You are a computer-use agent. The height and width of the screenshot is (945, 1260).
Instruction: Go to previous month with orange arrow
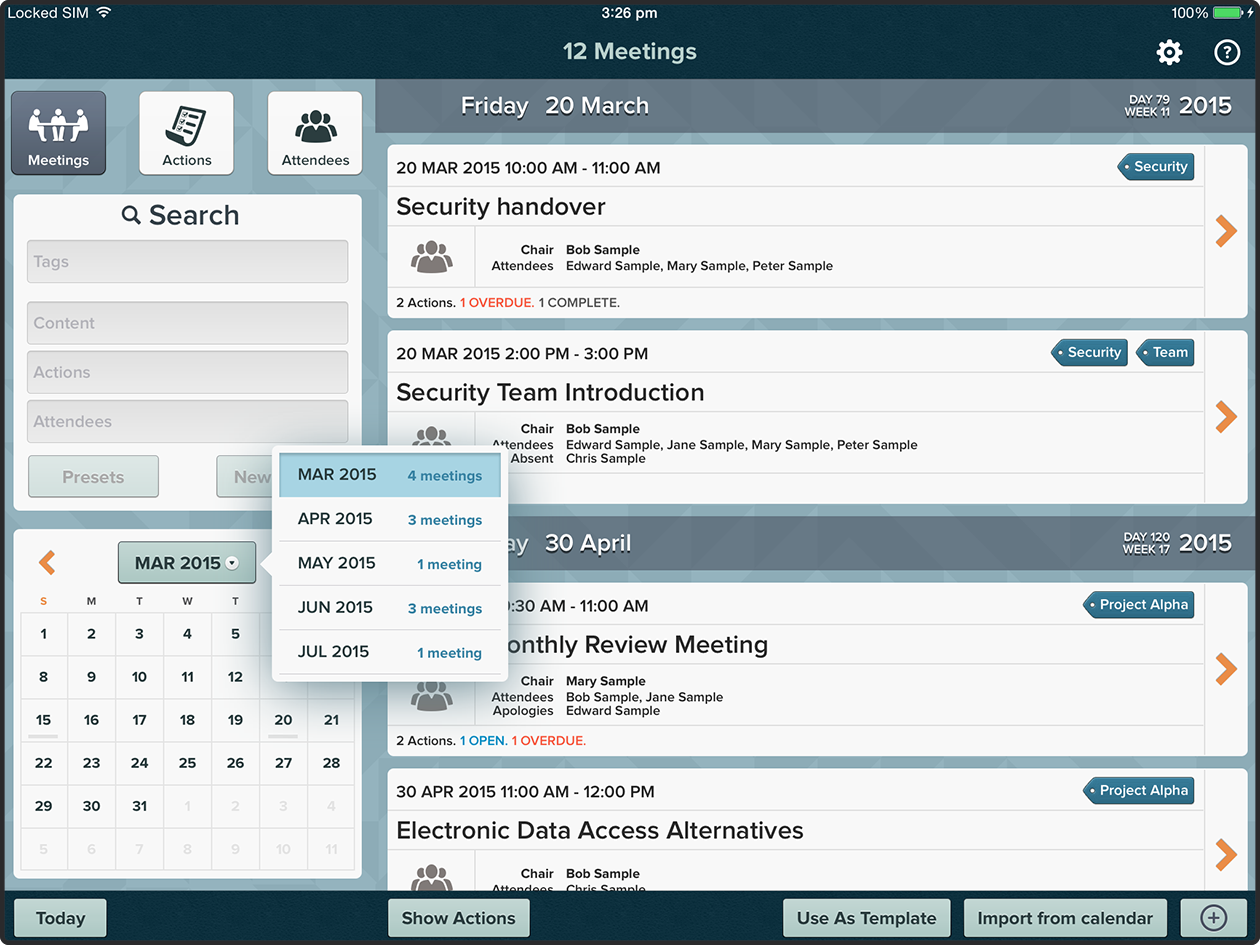coord(47,563)
